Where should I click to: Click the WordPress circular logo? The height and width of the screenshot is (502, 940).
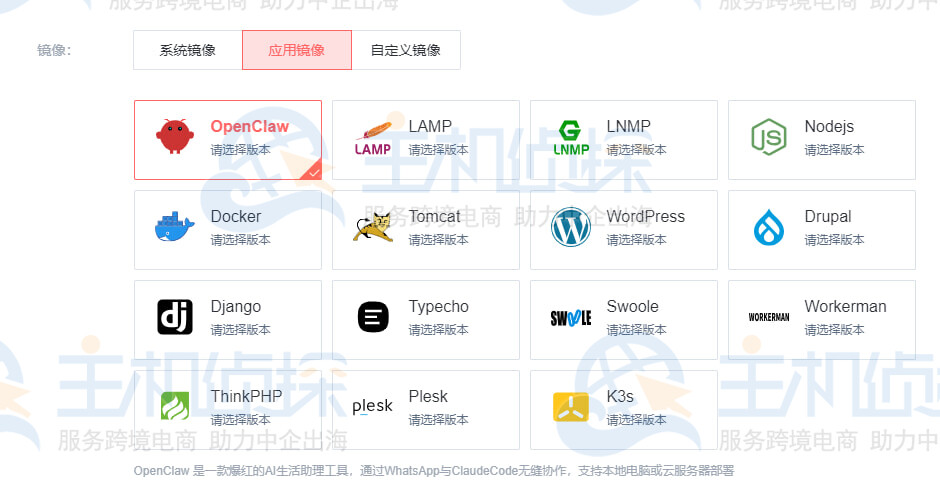pos(571,227)
